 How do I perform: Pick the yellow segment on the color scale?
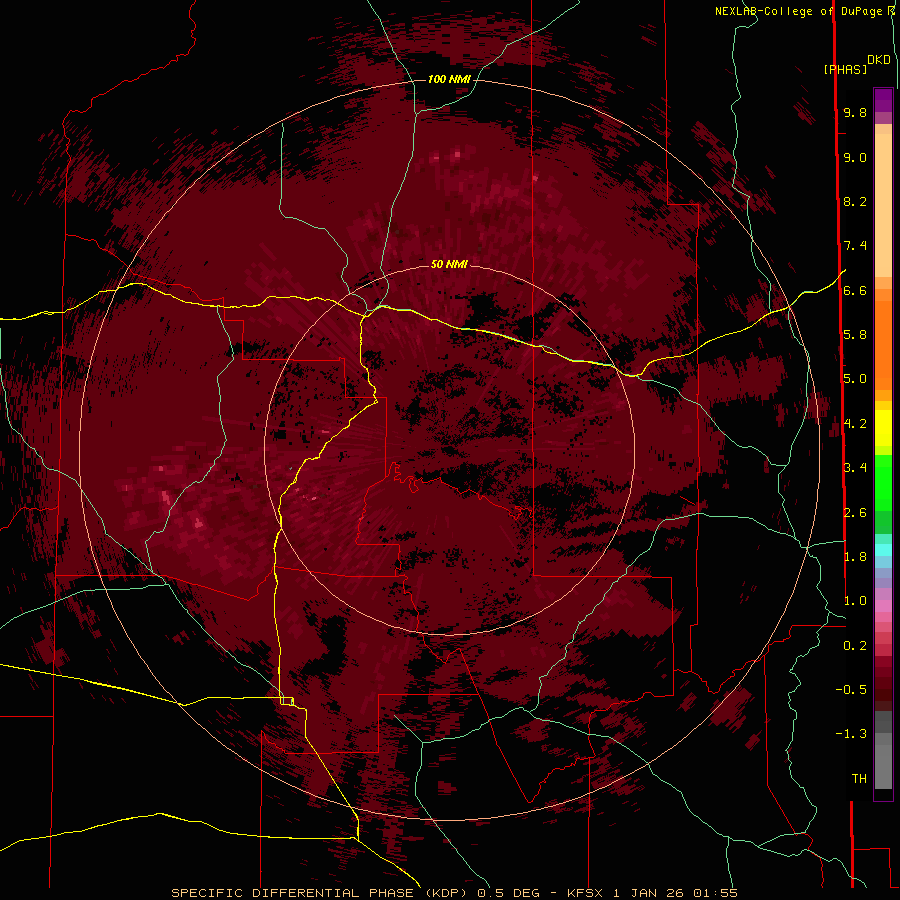[x=883, y=428]
